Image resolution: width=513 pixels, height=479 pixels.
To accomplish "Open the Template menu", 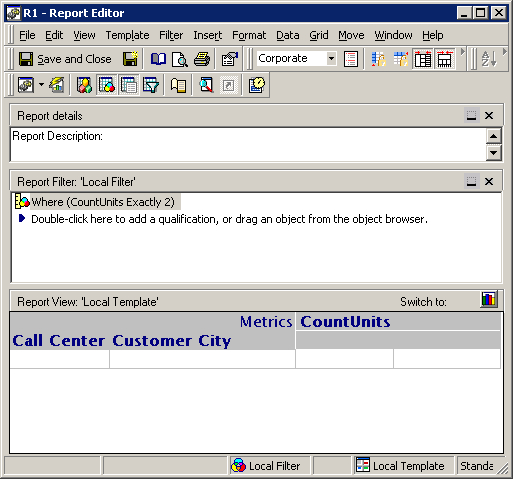I will coord(127,35).
